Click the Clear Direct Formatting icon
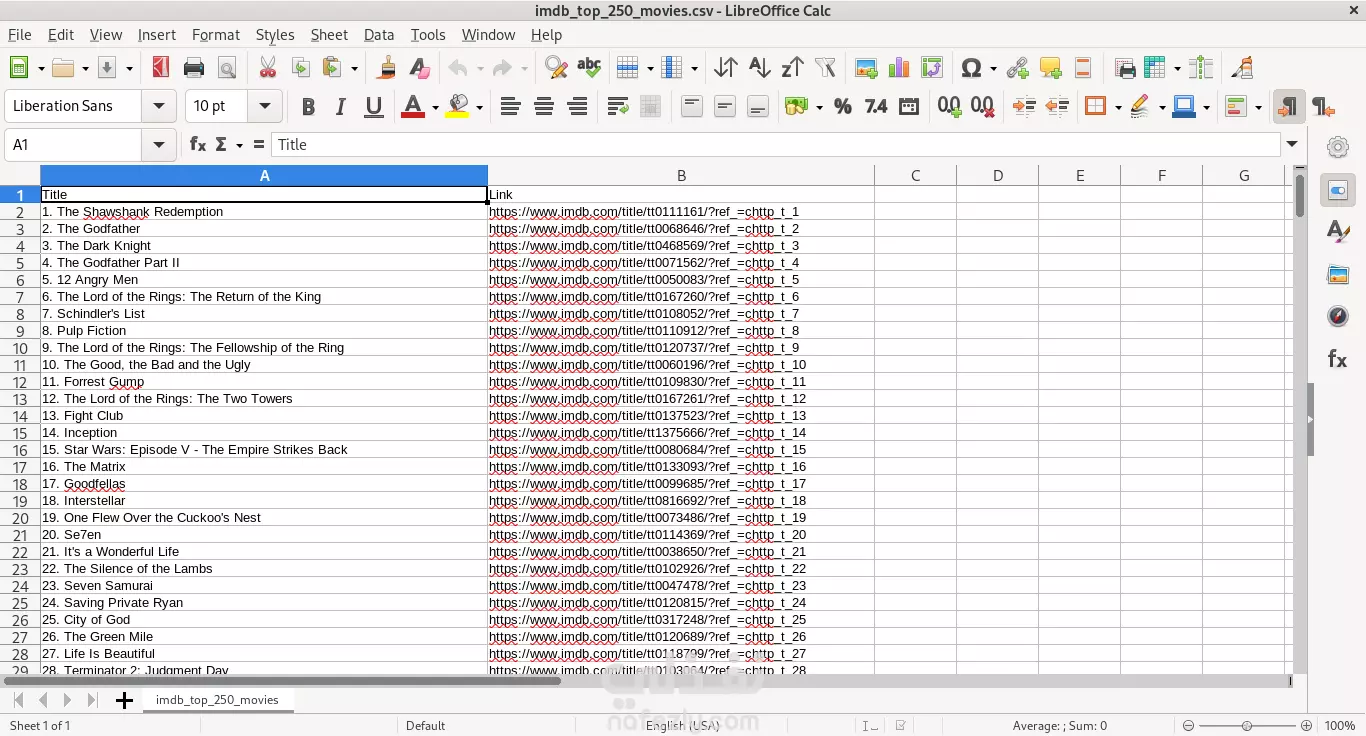Viewport: 1366px width, 736px height. pyautogui.click(x=419, y=68)
